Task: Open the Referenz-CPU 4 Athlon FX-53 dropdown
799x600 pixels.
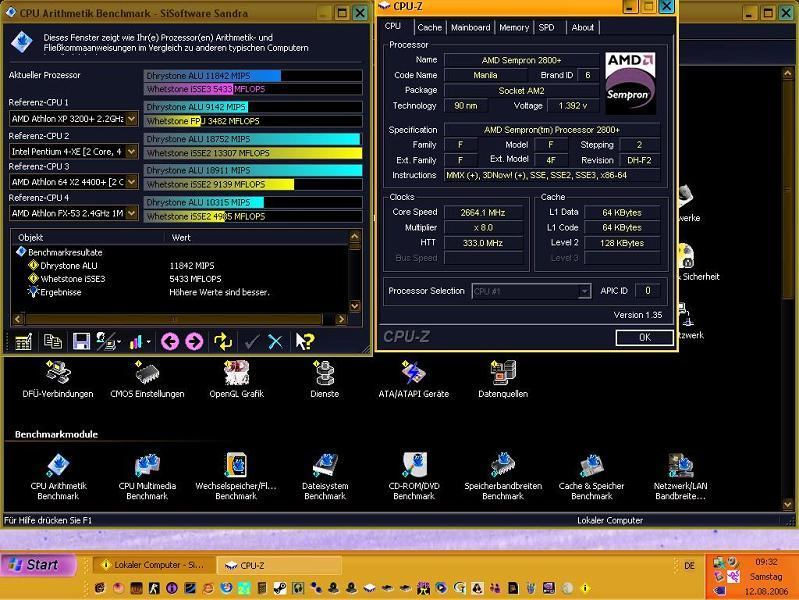Action: pyautogui.click(x=131, y=213)
